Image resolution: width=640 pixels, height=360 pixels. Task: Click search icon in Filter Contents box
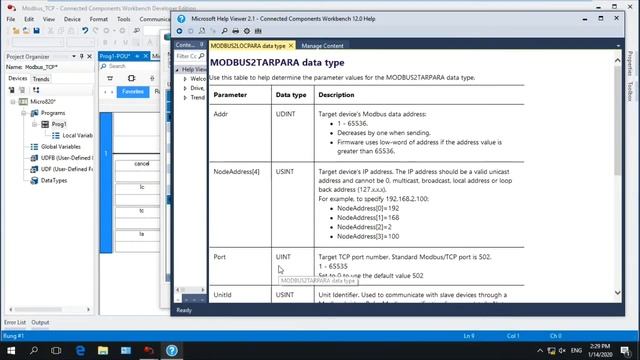point(202,56)
